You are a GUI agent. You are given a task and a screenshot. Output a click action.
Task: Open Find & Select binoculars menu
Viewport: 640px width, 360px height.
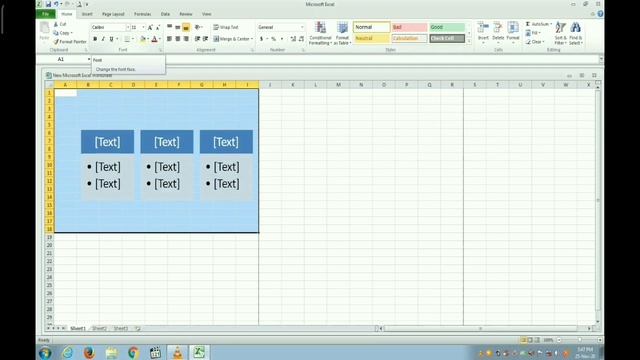[x=576, y=33]
